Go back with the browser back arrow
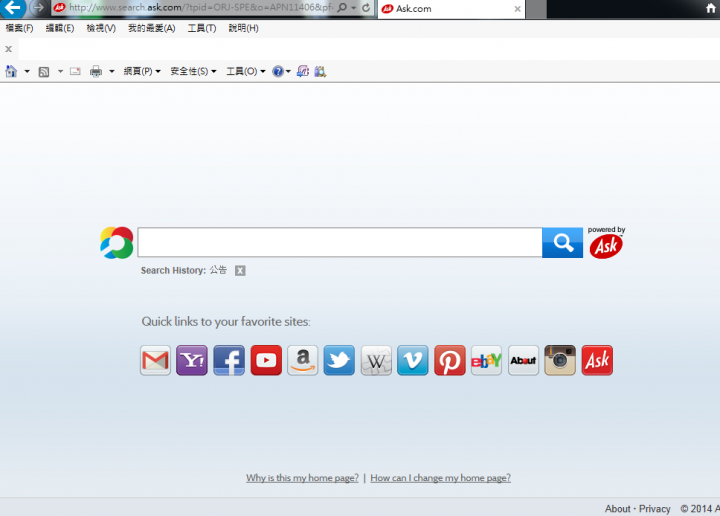 pyautogui.click(x=12, y=8)
